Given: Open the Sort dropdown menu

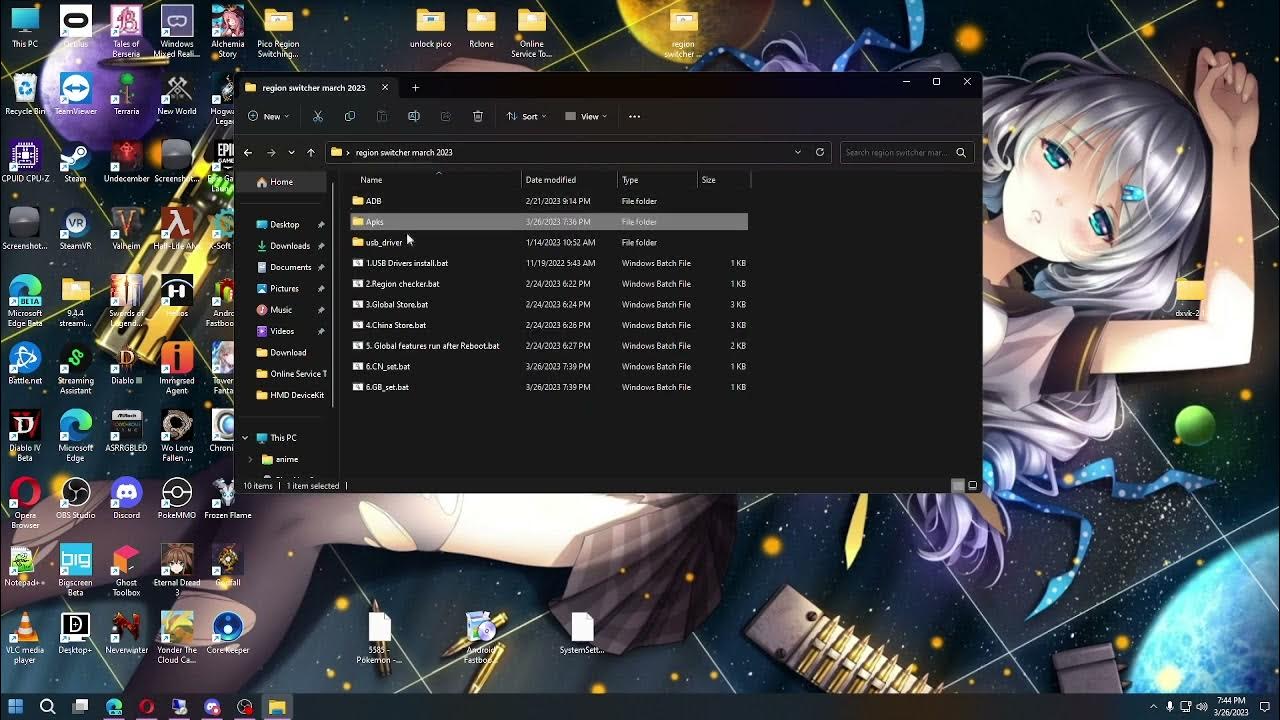Looking at the screenshot, I should [526, 116].
